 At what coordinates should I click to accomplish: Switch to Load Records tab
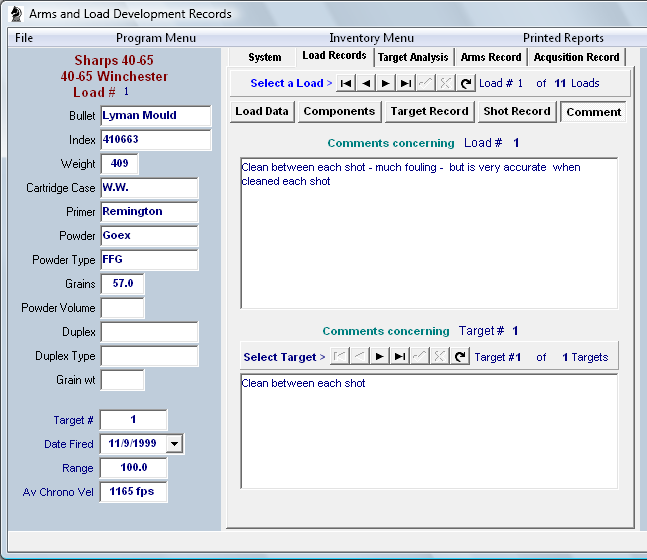(x=334, y=56)
